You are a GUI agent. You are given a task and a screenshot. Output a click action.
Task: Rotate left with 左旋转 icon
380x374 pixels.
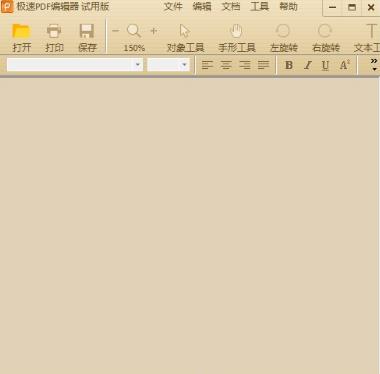pos(283,31)
